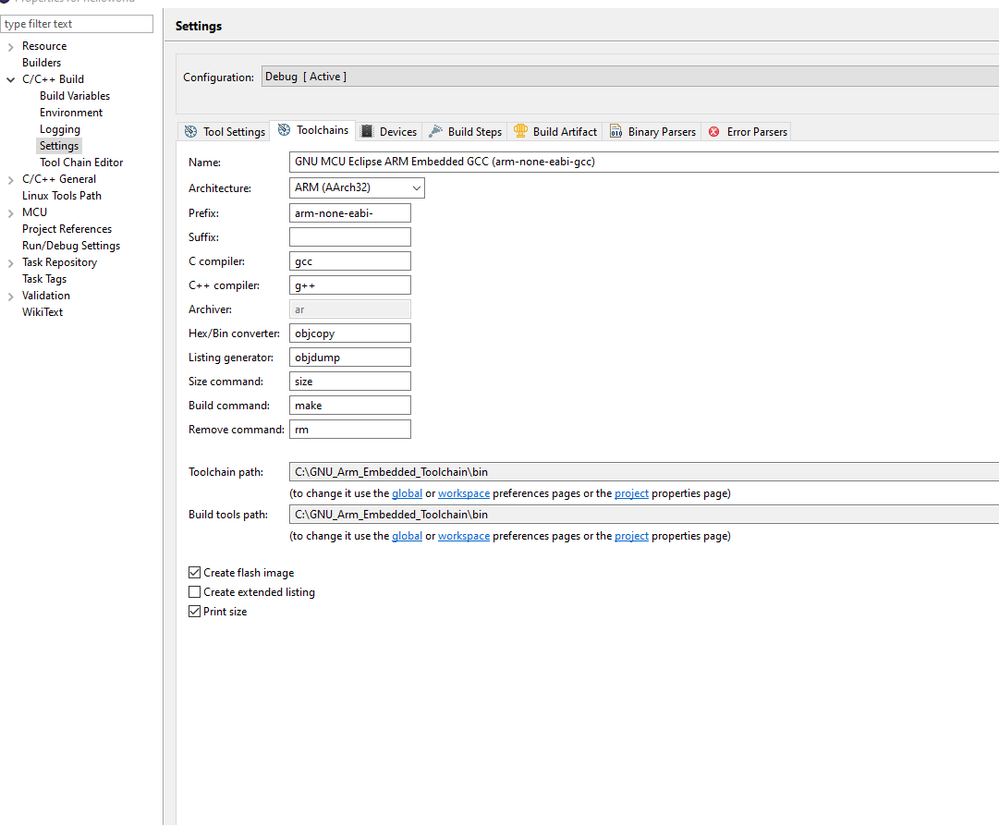
Task: Click the C++ compiler g++ field
Action: pos(350,285)
